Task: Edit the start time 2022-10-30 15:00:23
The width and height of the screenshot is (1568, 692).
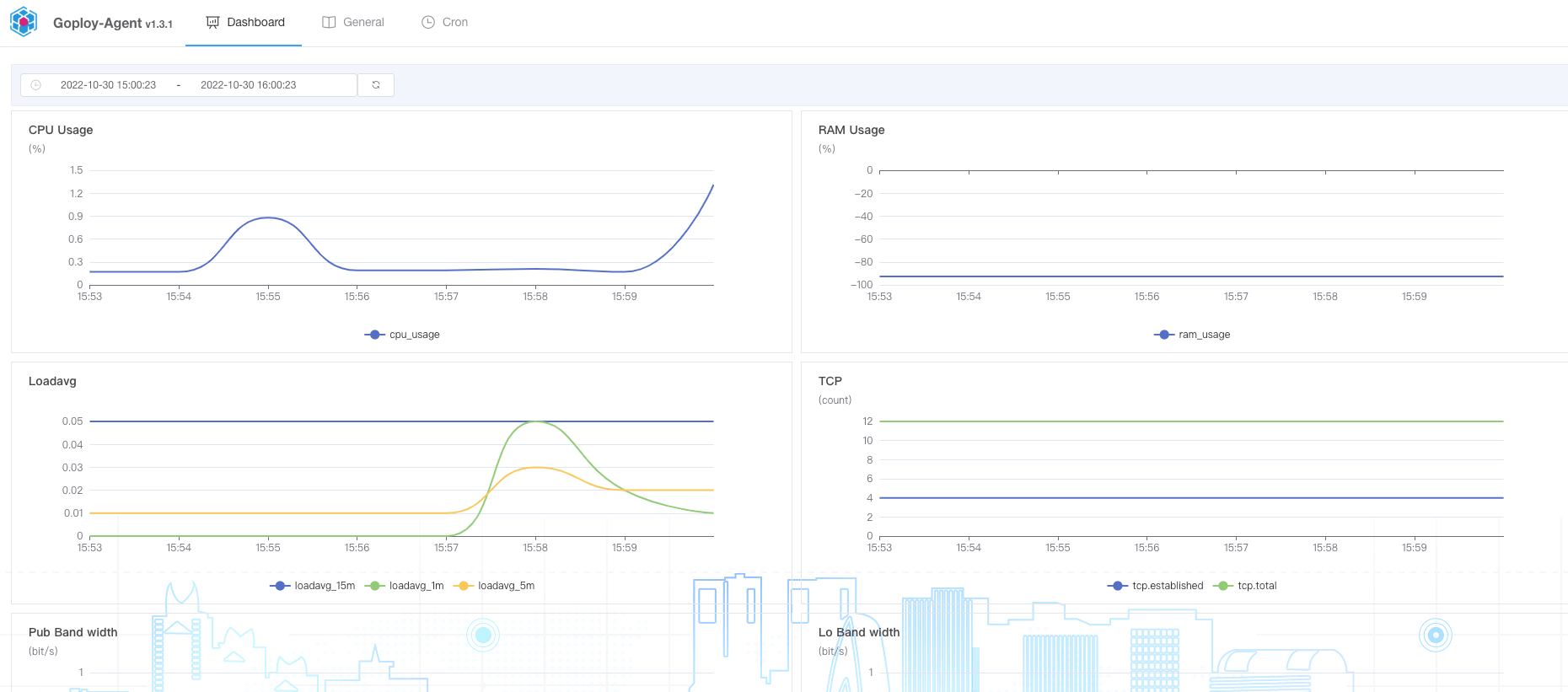Action: click(109, 85)
